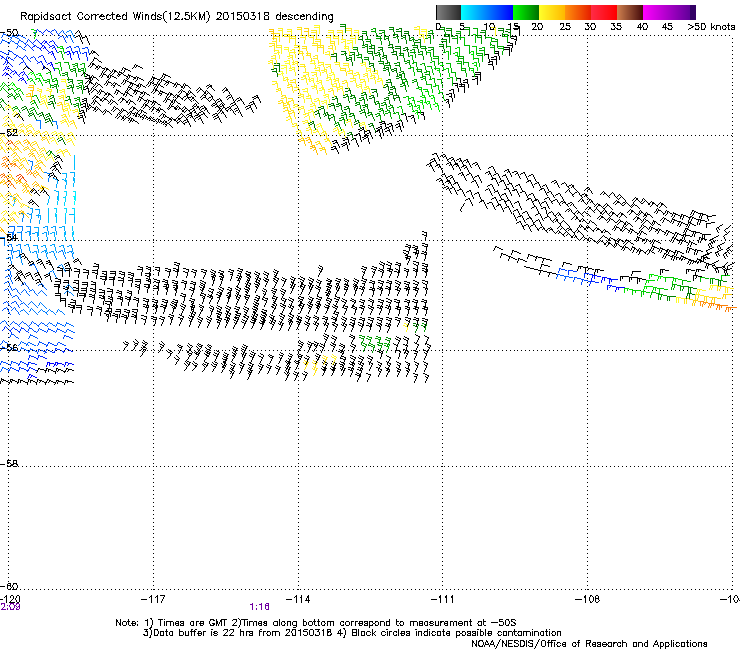Click the note 'Times are GMT'

point(193,623)
